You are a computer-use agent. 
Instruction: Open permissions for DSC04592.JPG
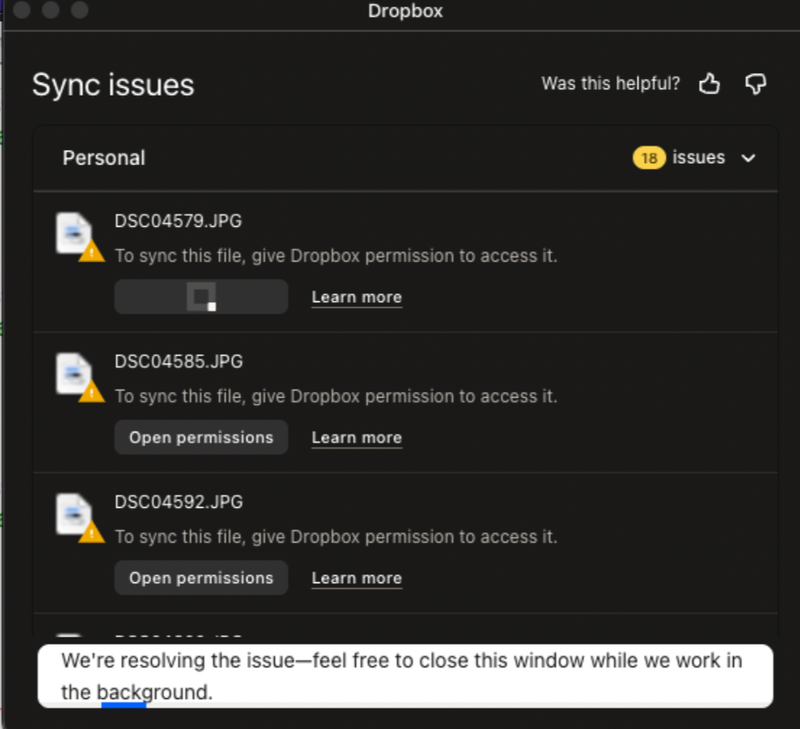coord(201,578)
